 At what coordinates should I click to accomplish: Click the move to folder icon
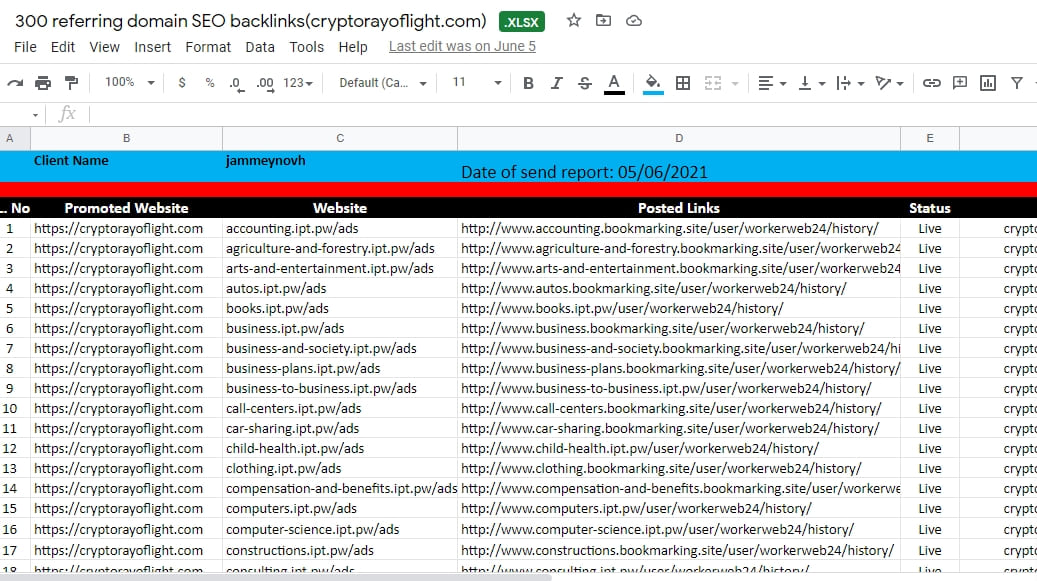pyautogui.click(x=603, y=21)
